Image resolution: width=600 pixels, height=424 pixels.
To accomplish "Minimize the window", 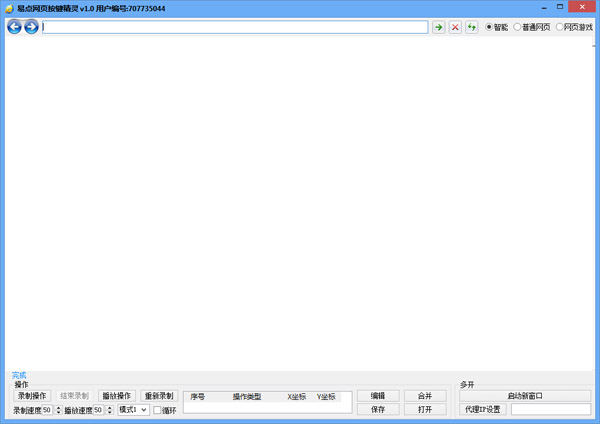I will click(544, 7).
